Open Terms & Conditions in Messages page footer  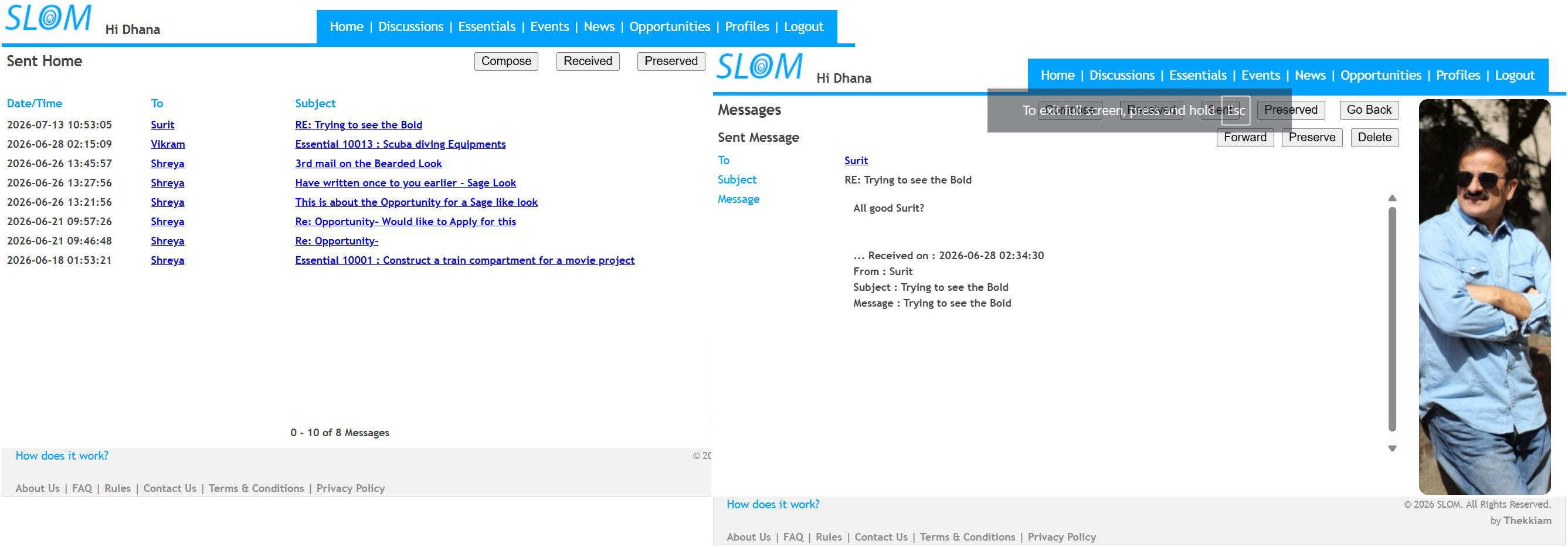point(967,537)
